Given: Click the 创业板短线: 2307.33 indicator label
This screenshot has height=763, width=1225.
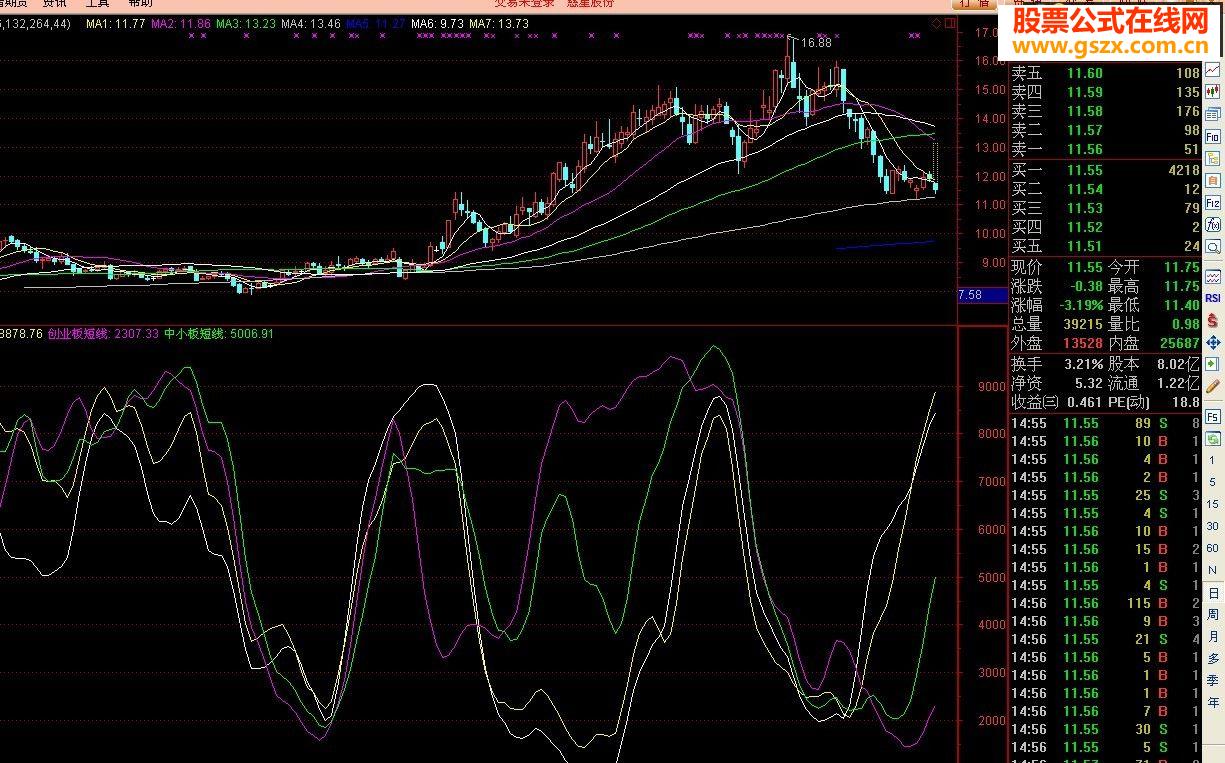Looking at the screenshot, I should pyautogui.click(x=103, y=334).
